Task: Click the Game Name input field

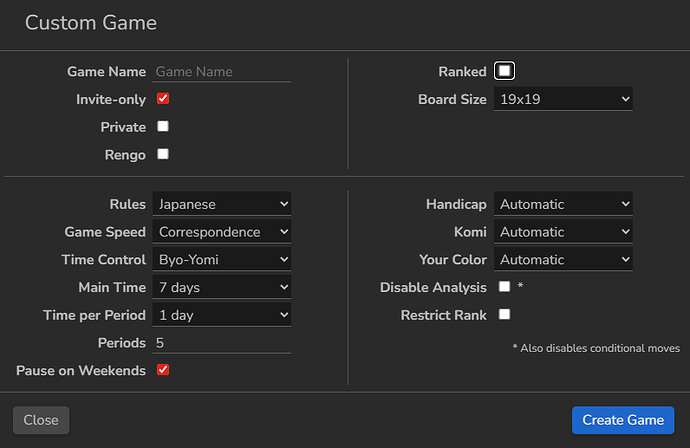Action: [222, 72]
